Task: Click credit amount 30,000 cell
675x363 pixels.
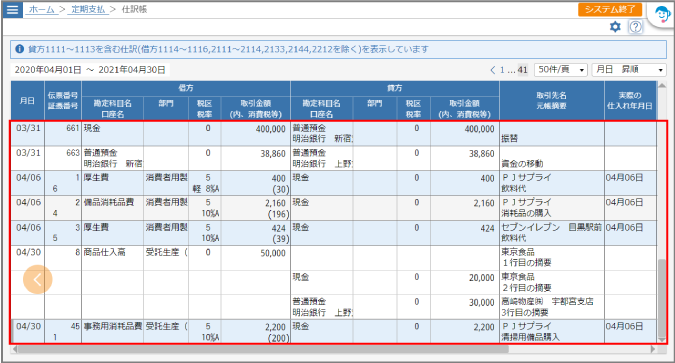Action: pos(465,307)
